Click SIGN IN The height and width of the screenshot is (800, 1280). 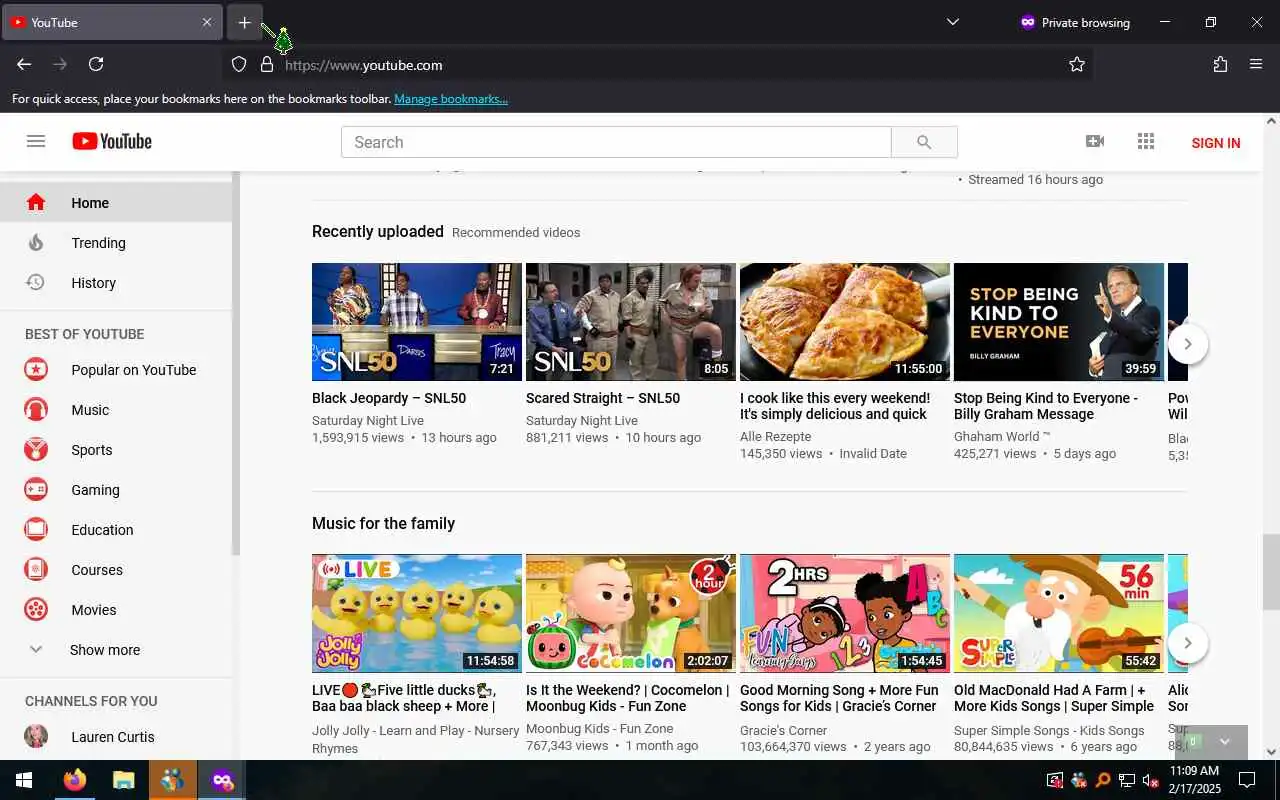[1216, 143]
